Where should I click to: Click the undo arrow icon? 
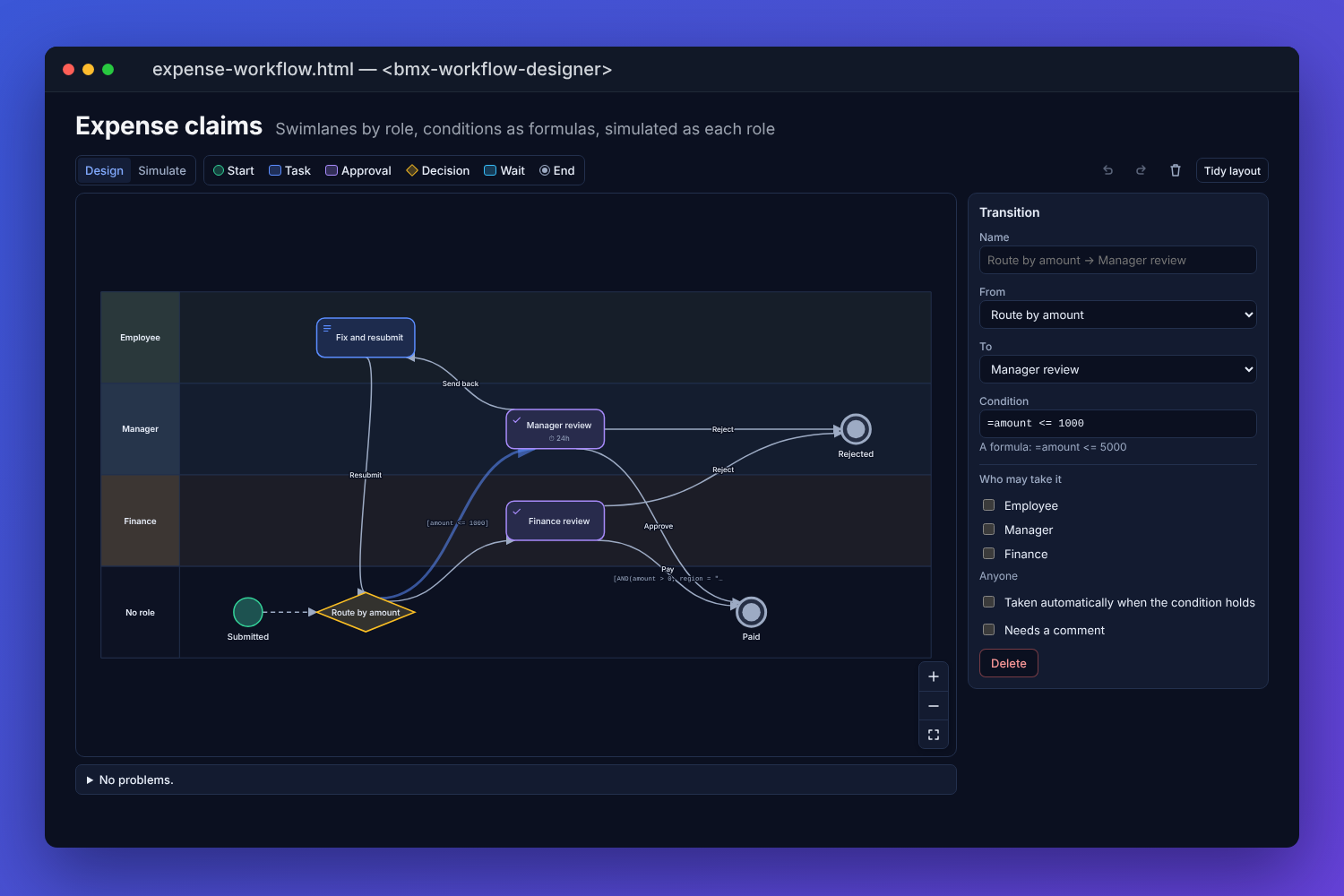click(x=1108, y=170)
